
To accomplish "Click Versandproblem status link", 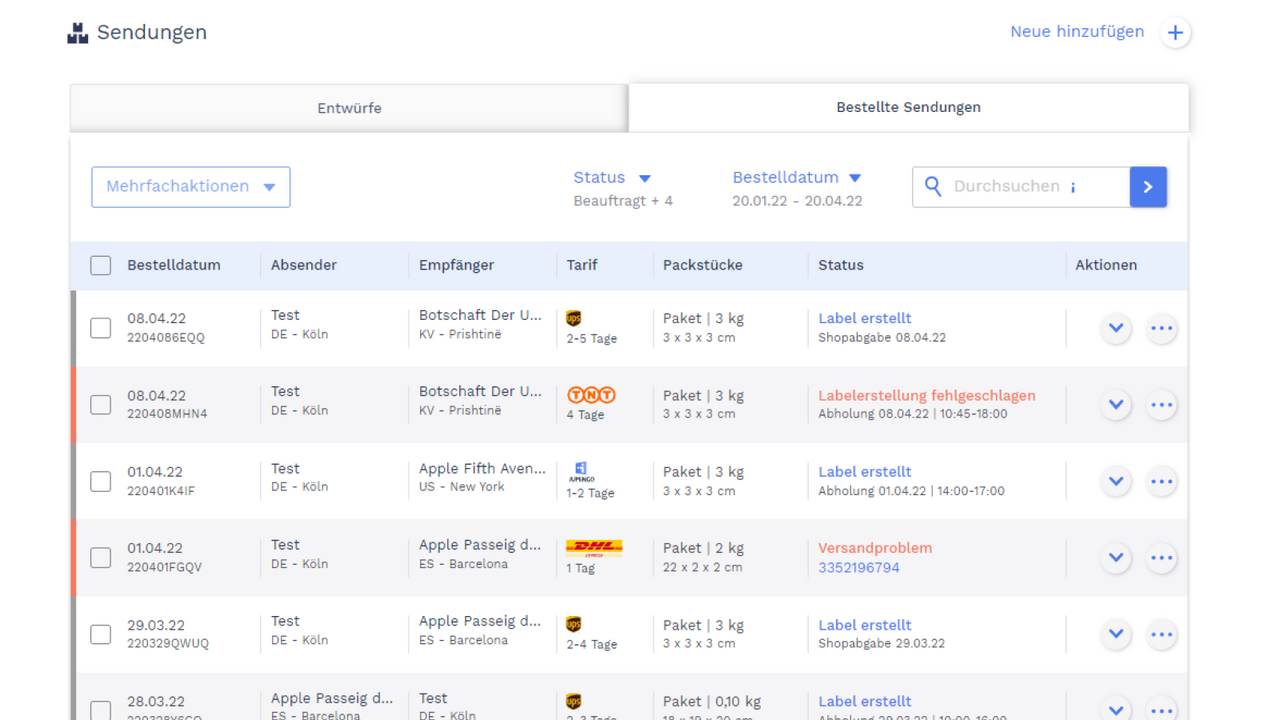I will pyautogui.click(x=875, y=548).
